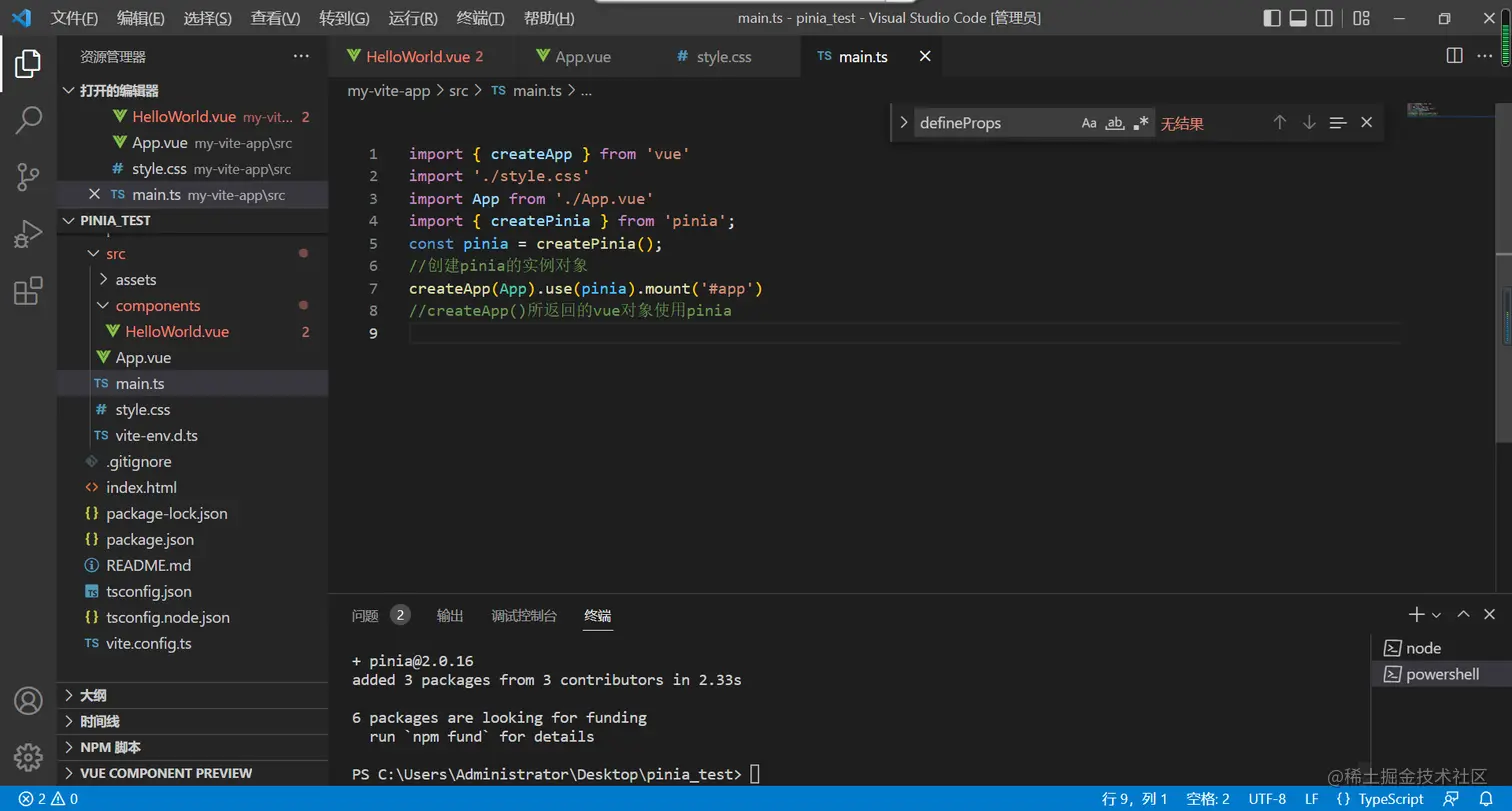Image resolution: width=1512 pixels, height=811 pixels.
Task: Toggle match case in find widget
Action: click(1089, 123)
